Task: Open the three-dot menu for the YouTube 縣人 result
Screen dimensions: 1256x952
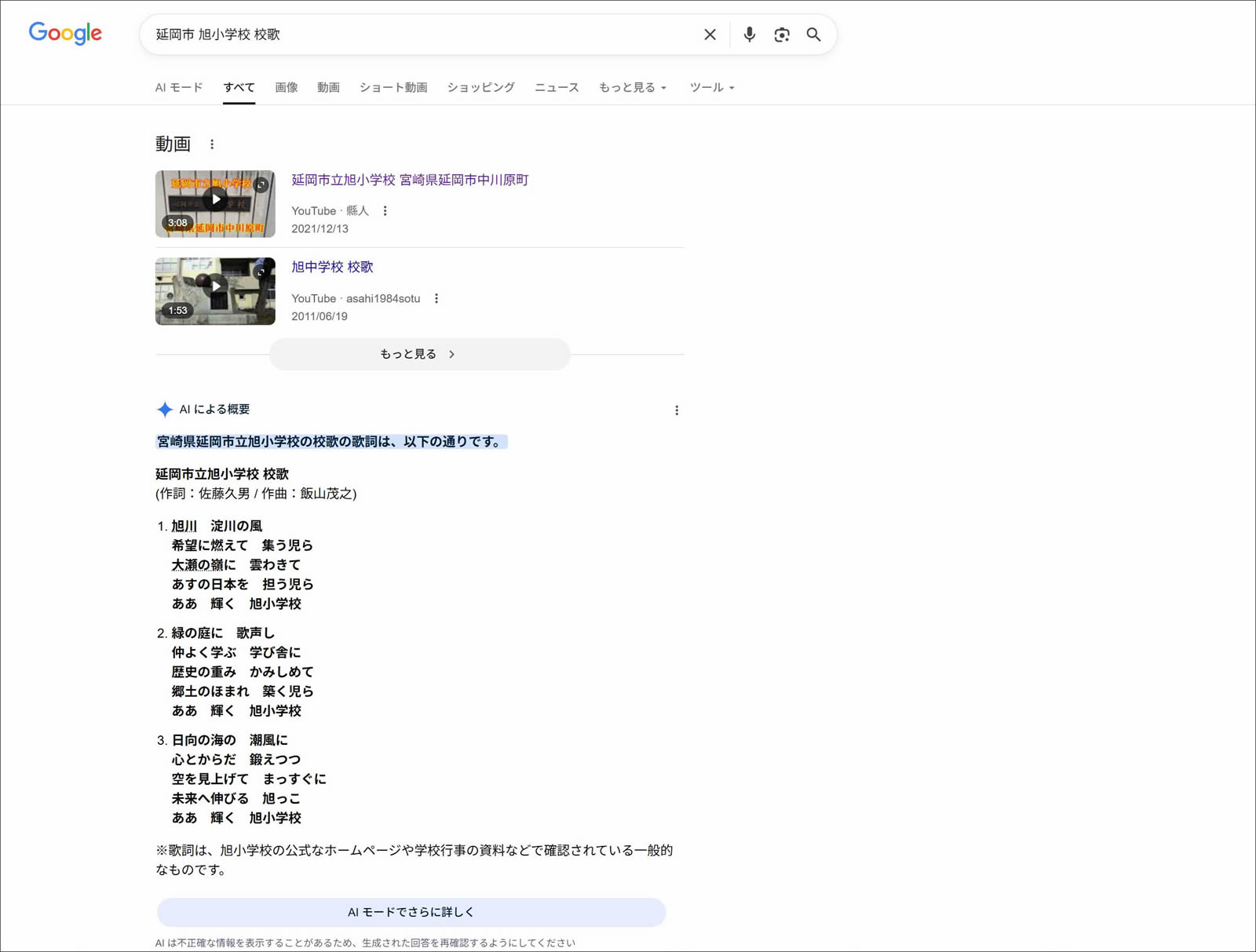Action: 385,210
